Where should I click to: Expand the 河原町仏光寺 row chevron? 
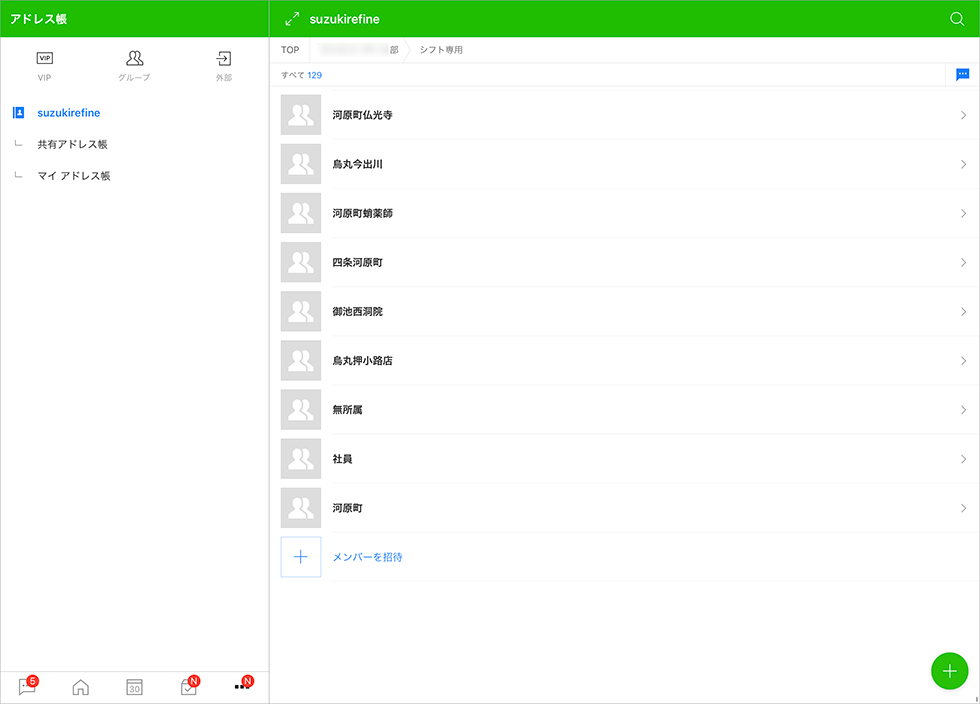(963, 115)
